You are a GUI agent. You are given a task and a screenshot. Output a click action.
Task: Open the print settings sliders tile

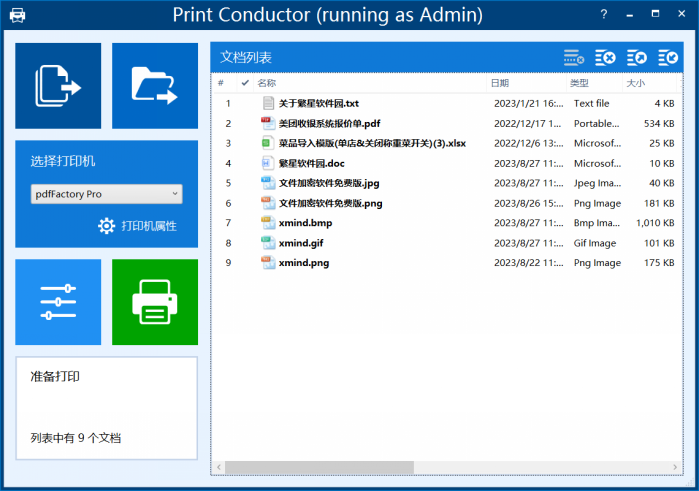(58, 302)
